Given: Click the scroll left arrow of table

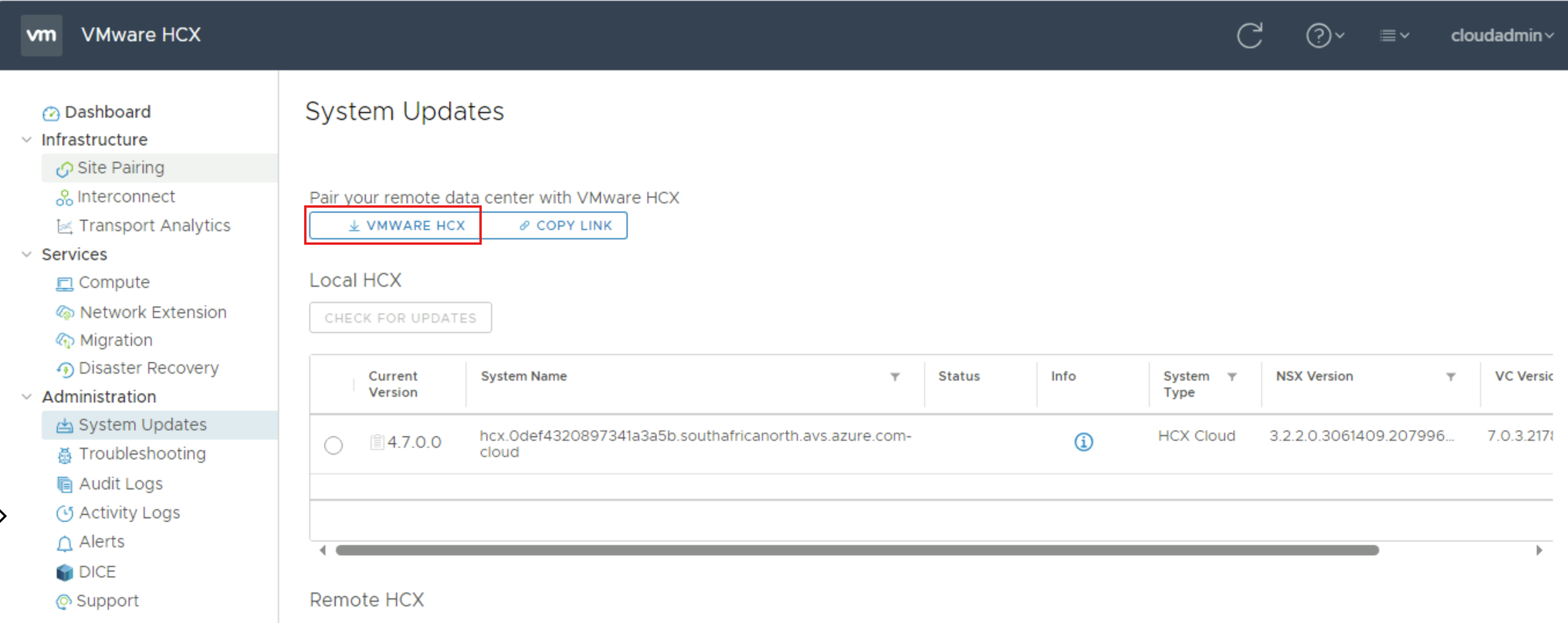Looking at the screenshot, I should pos(323,550).
